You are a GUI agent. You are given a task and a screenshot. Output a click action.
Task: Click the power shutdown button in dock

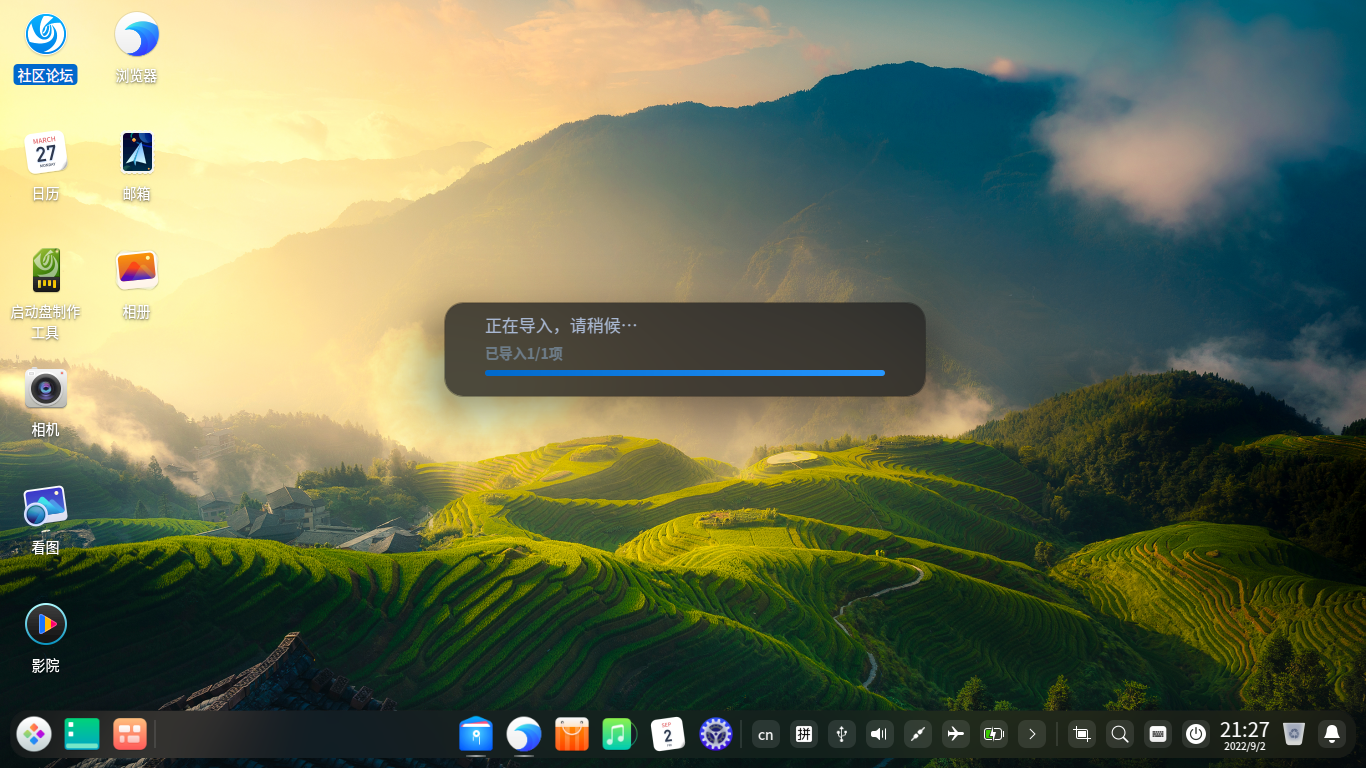coord(1195,734)
